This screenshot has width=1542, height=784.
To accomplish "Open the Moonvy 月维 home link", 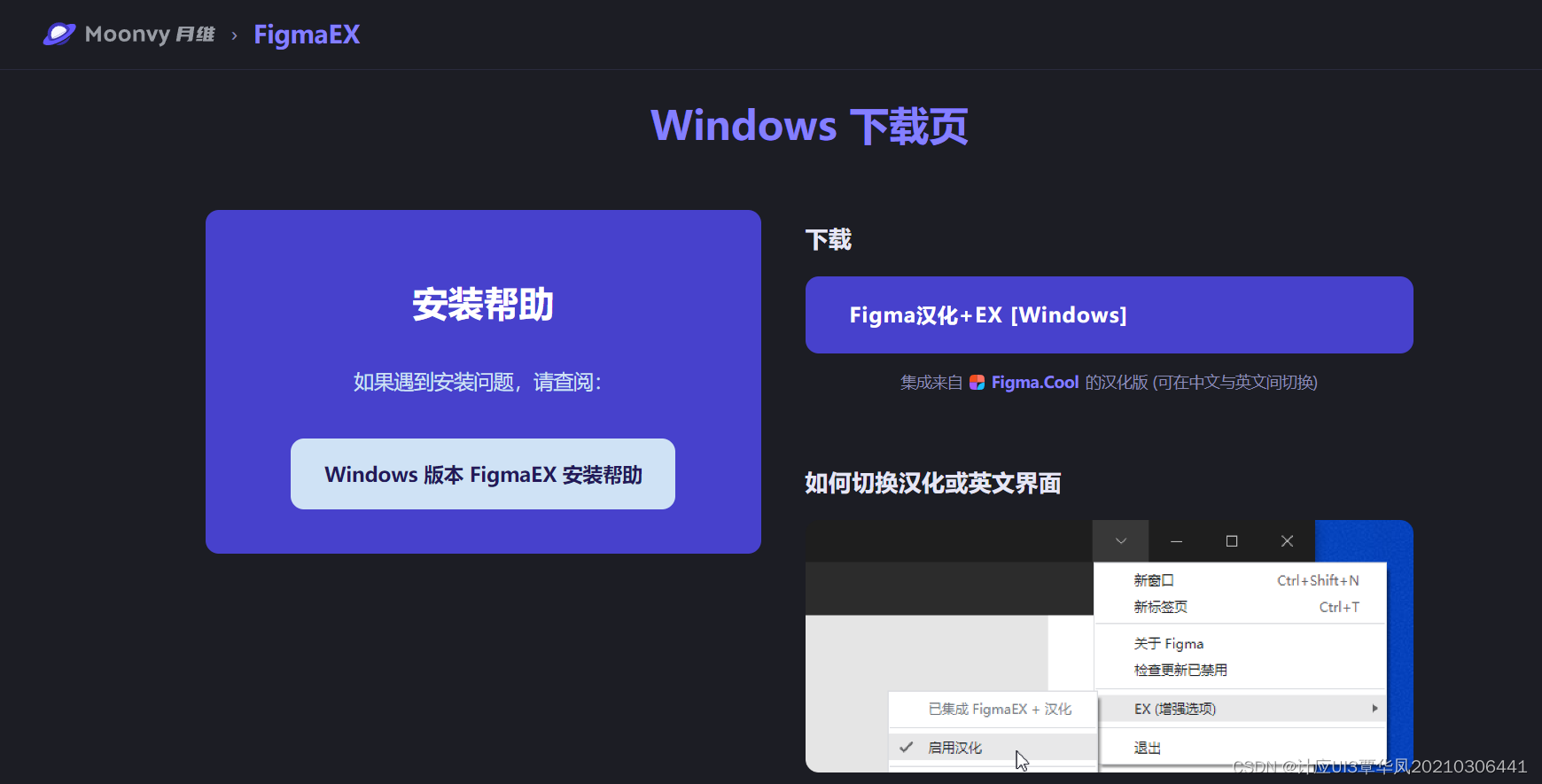I will [x=129, y=35].
